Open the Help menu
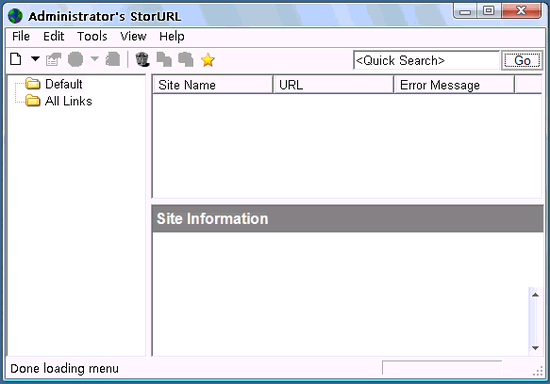The width and height of the screenshot is (550, 384). pyautogui.click(x=172, y=36)
